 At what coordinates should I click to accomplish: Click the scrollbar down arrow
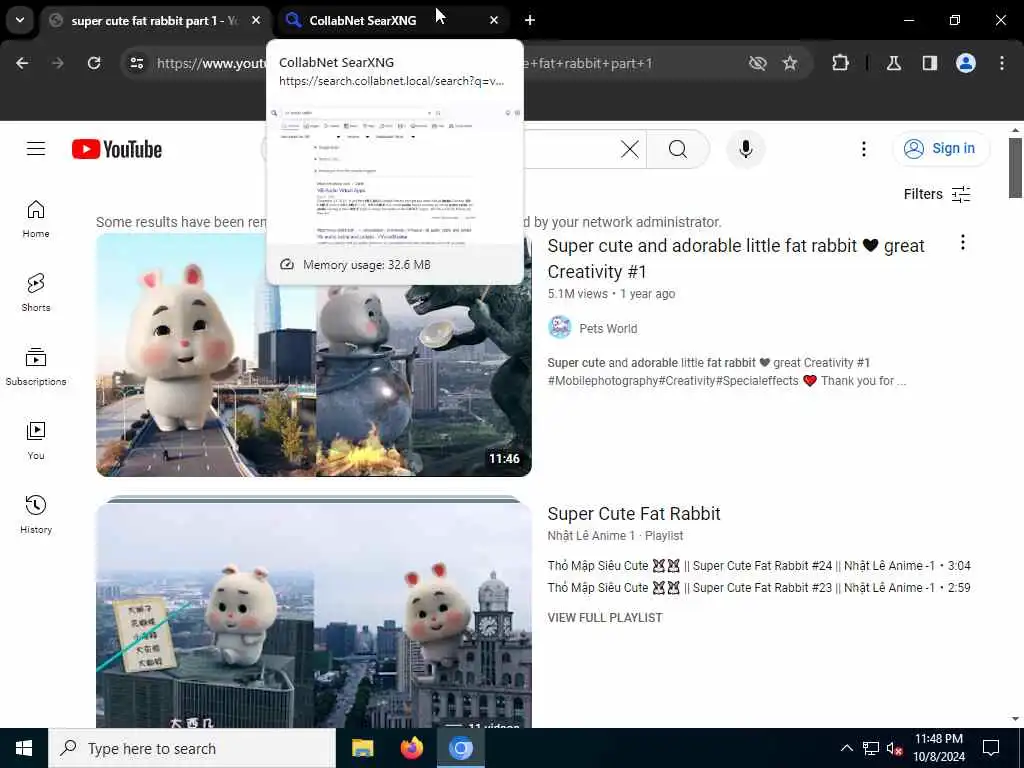[1015, 719]
